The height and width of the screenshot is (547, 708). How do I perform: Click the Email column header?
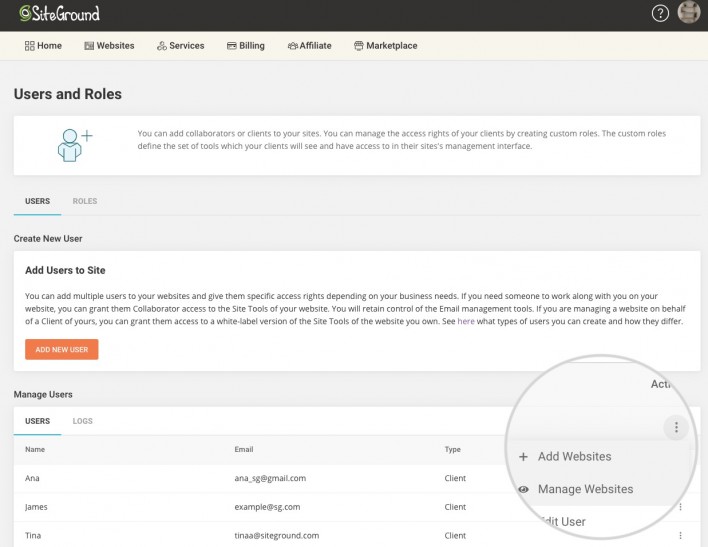tap(244, 449)
